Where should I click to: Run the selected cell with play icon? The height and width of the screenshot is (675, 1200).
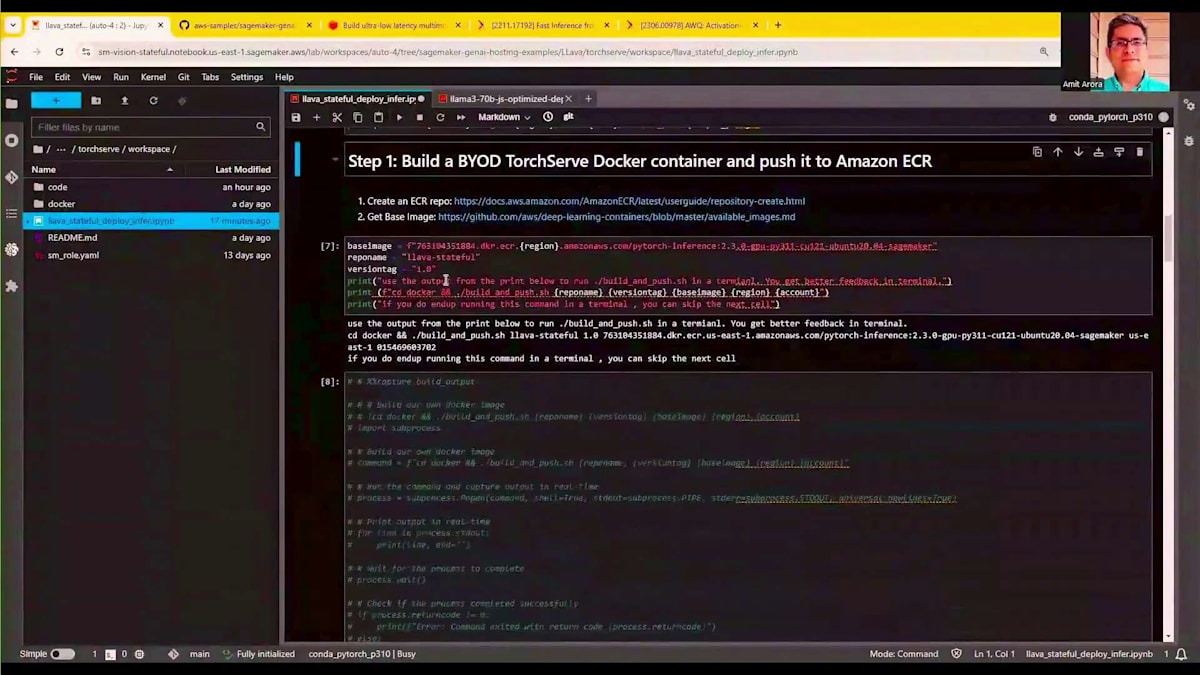pos(399,117)
